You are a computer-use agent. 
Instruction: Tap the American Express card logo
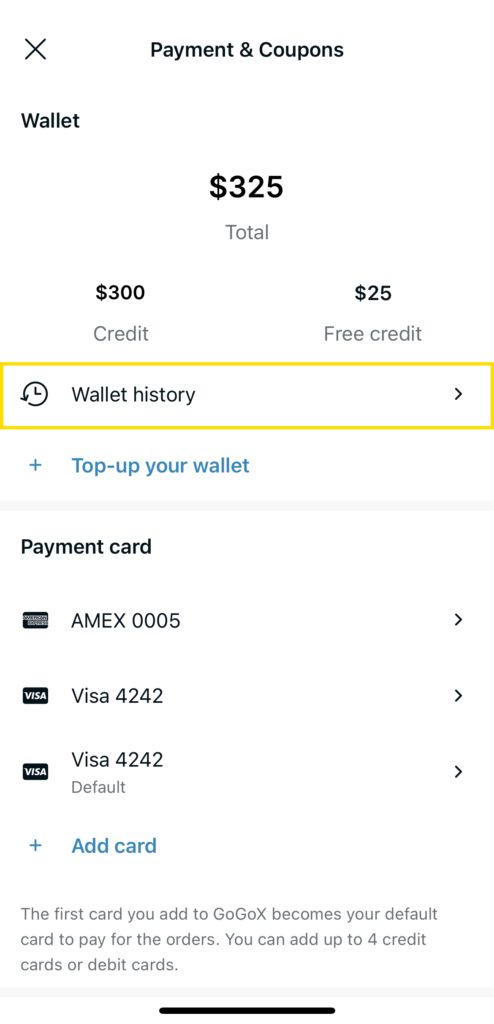(35, 620)
